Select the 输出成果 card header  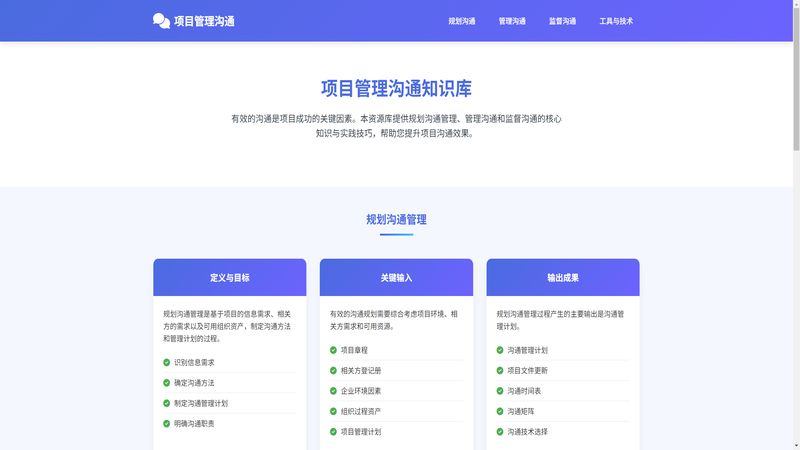(x=563, y=278)
